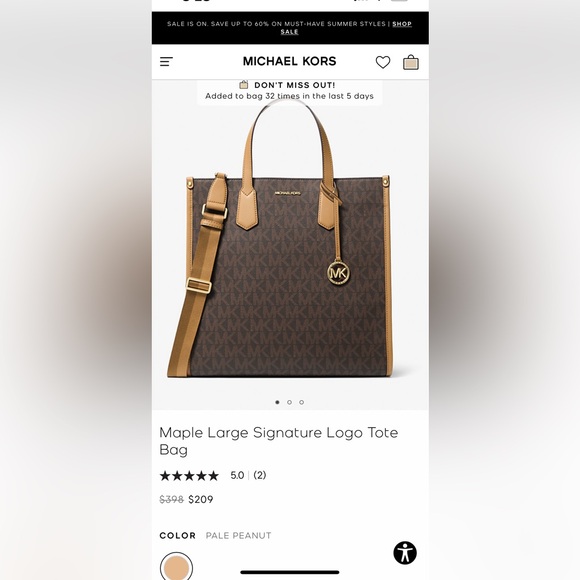
Task: Tap the Maple Large Signature Logo Tote title
Action: 279,441
